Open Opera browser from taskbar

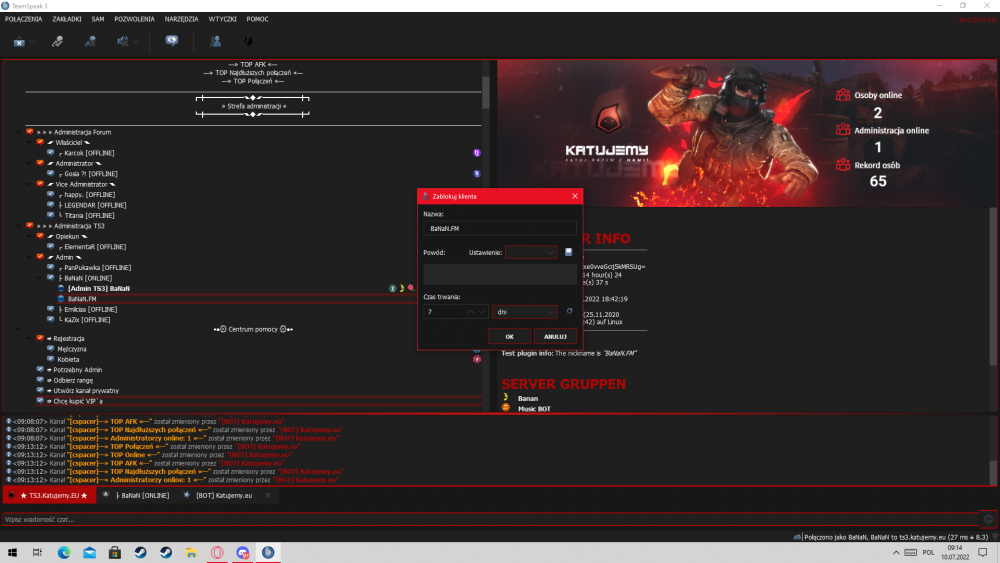pyautogui.click(x=217, y=552)
